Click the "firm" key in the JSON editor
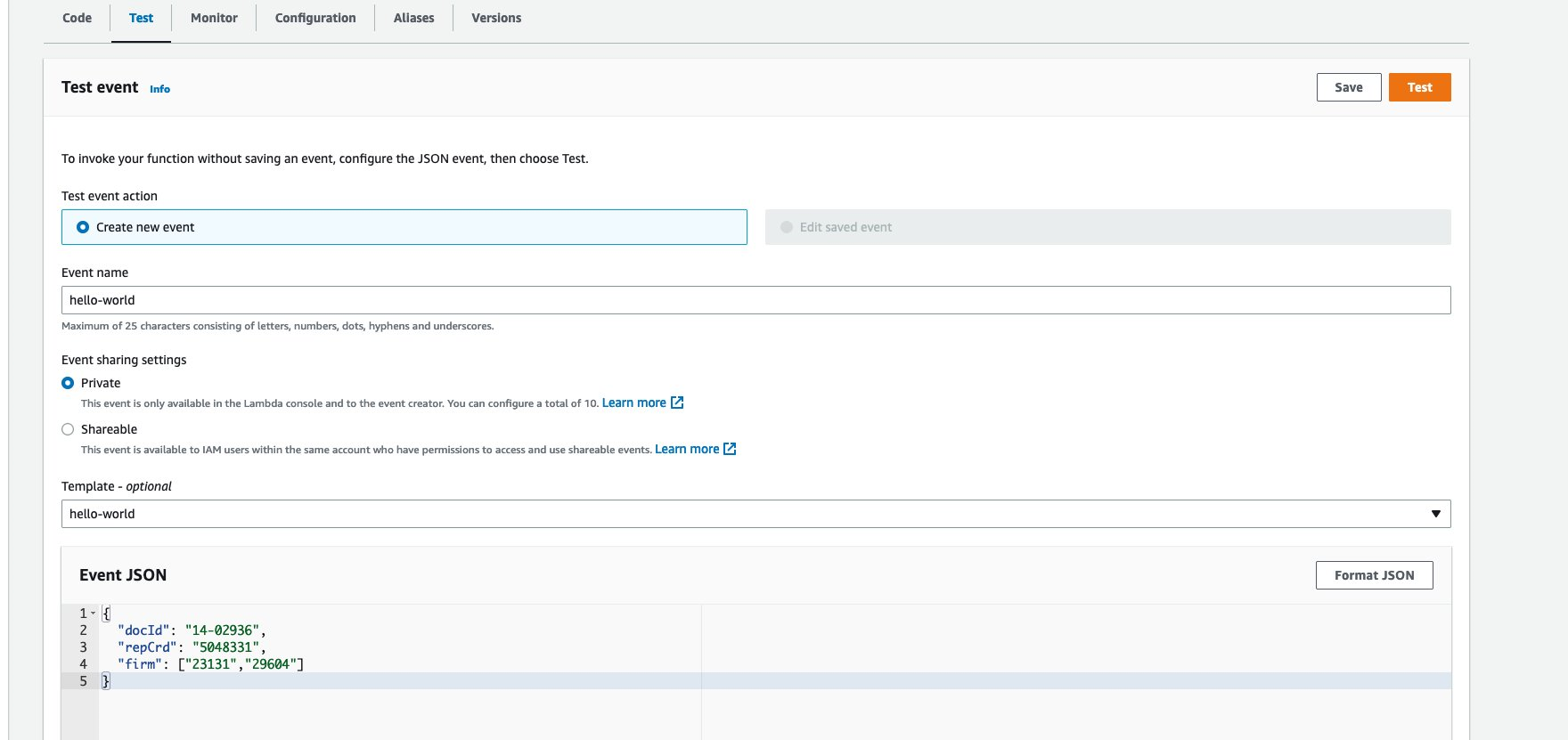 pyautogui.click(x=140, y=664)
